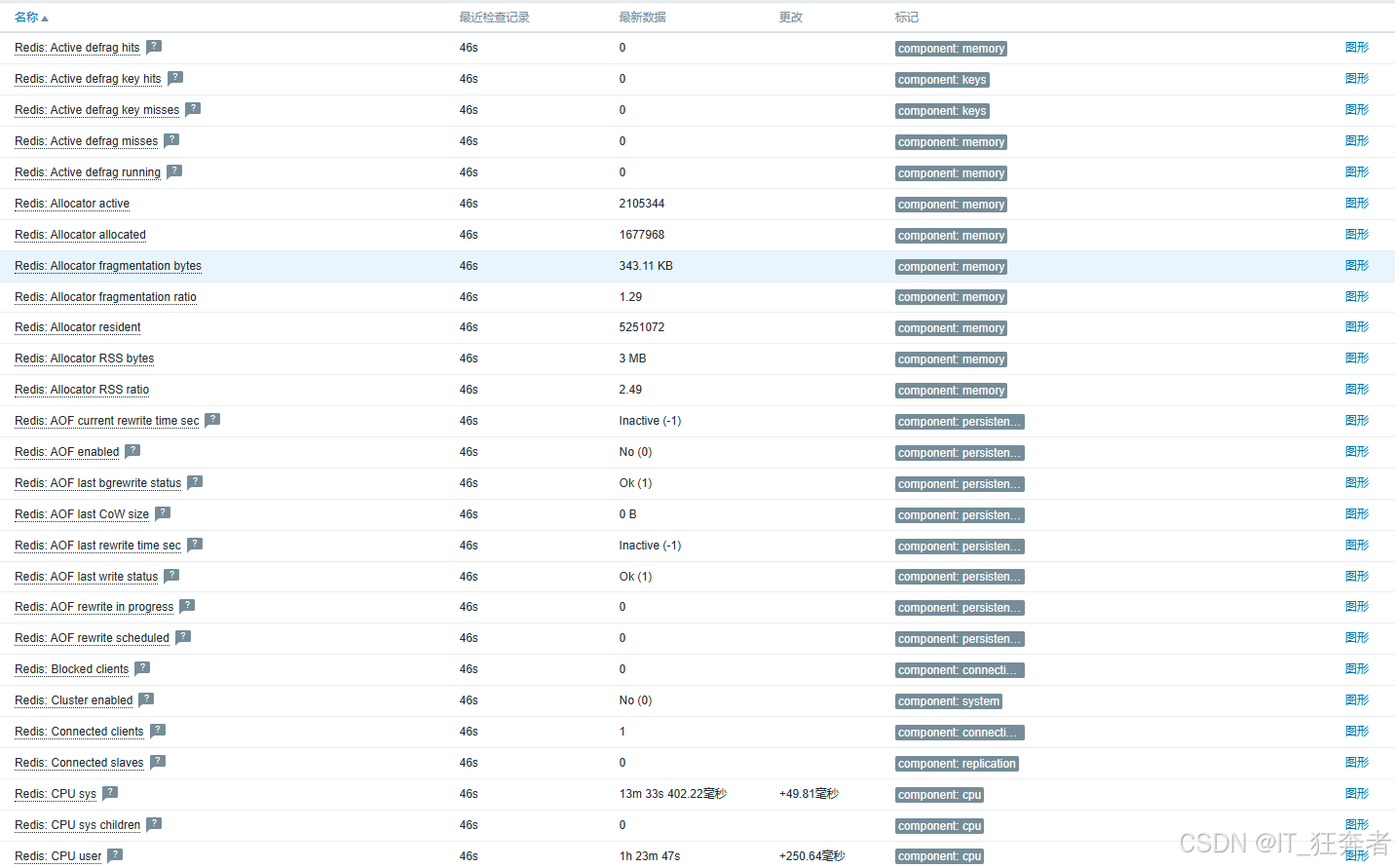Select value 2105344 in Allocator active row
Viewport: 1395px width, 868px height.
point(642,204)
